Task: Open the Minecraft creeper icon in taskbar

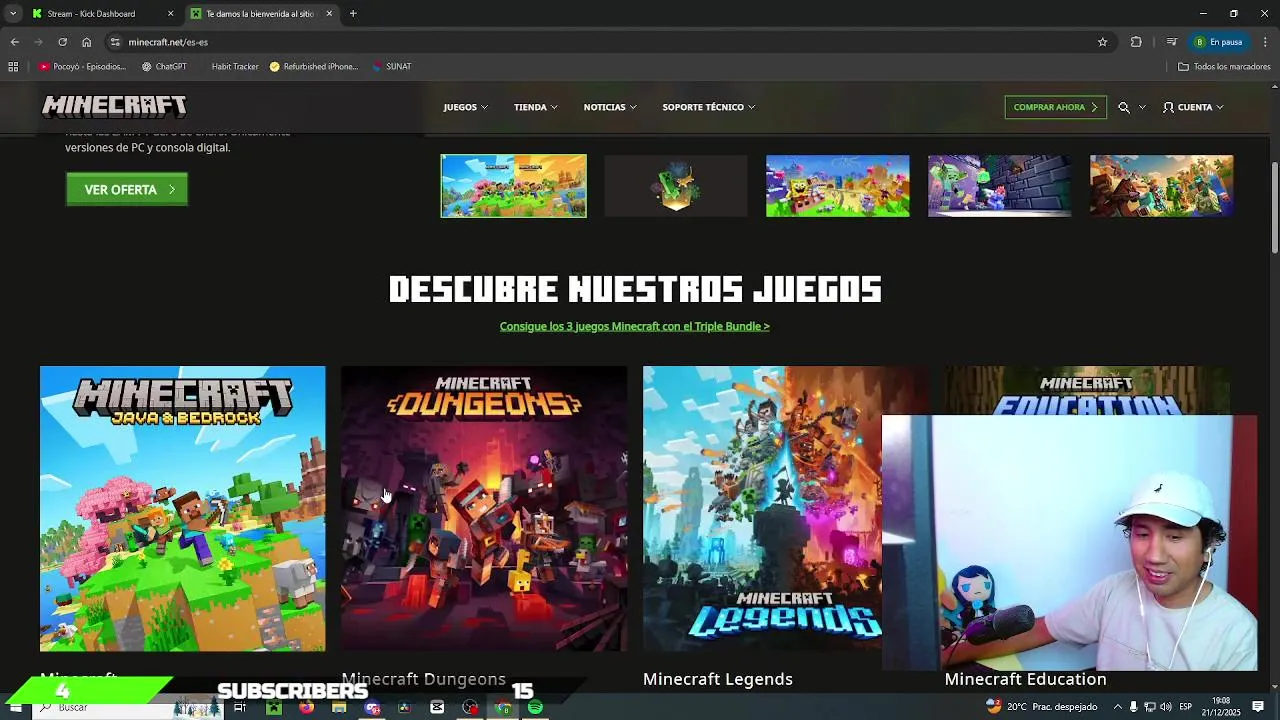Action: coord(273,707)
